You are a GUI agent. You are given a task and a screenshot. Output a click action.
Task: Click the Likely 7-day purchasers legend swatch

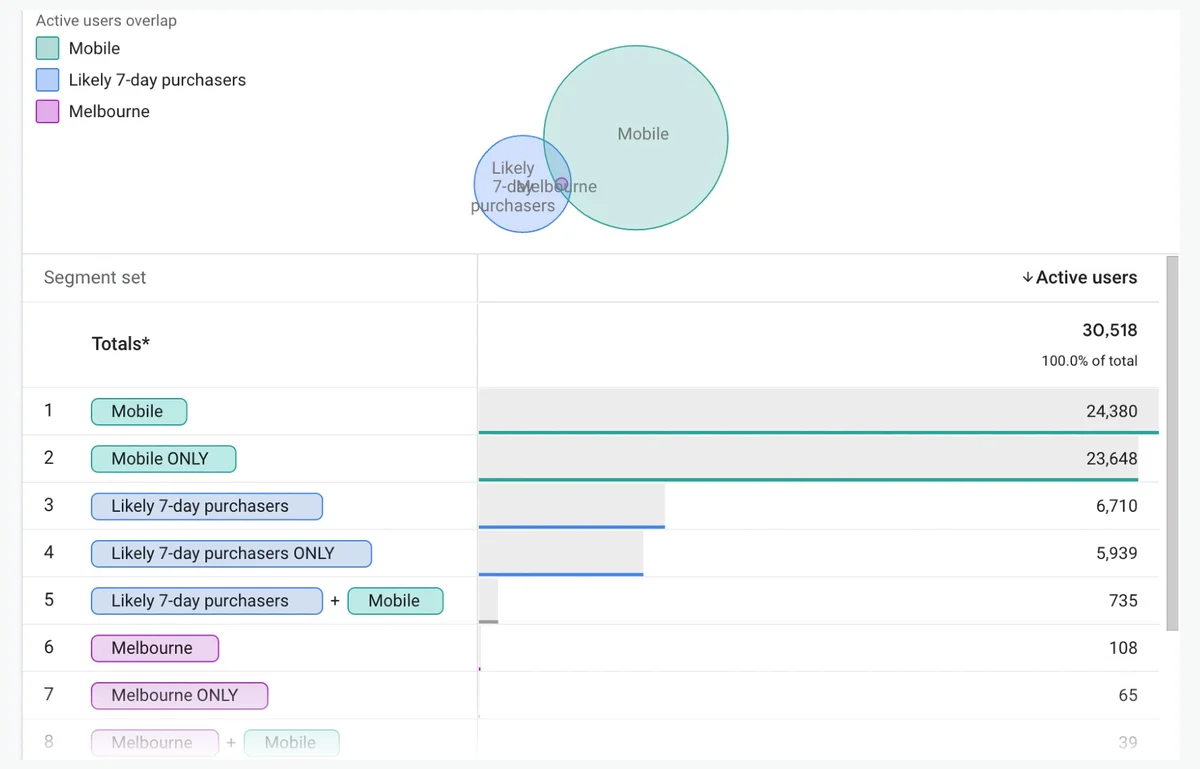pyautogui.click(x=47, y=80)
